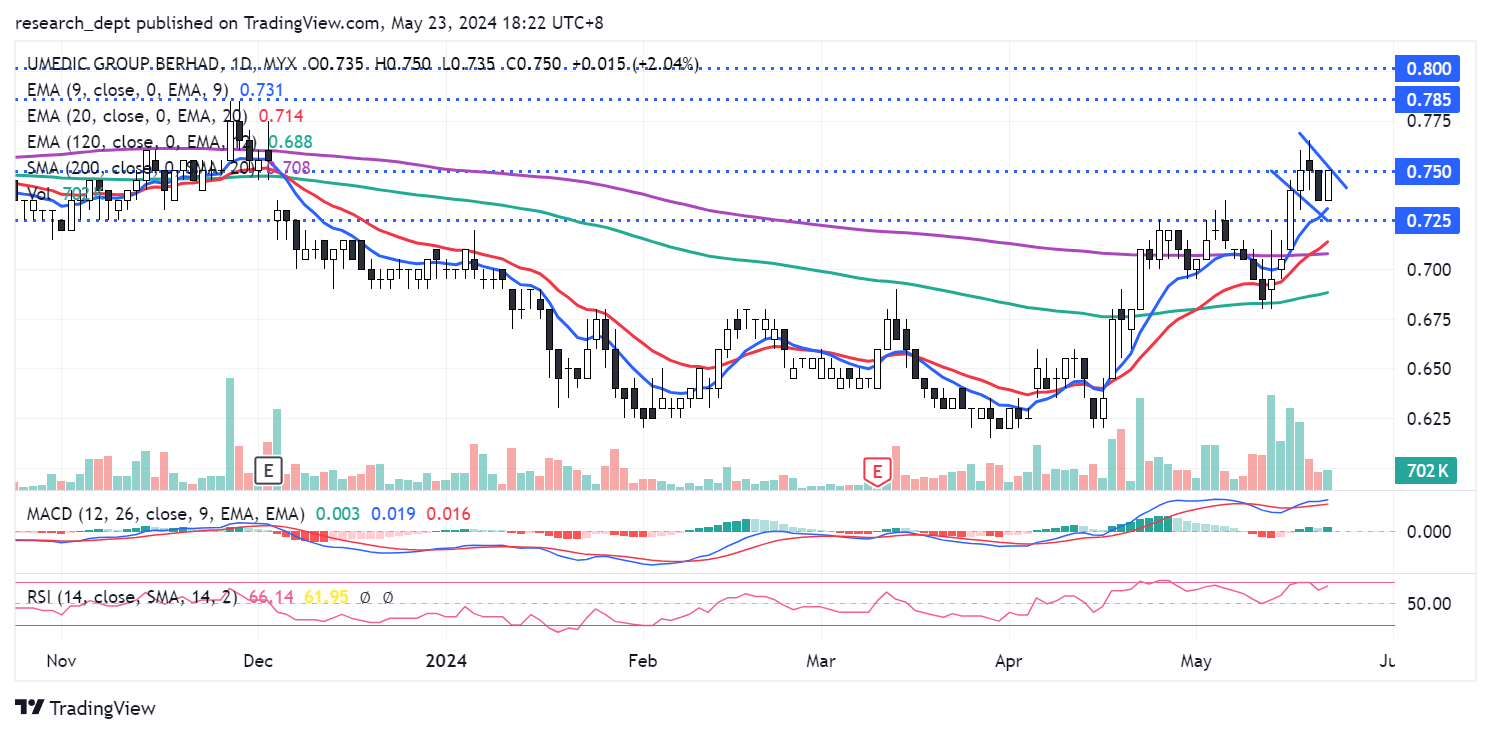Click the red earnings E marker in March
This screenshot has height=734, width=1491.
click(x=877, y=470)
